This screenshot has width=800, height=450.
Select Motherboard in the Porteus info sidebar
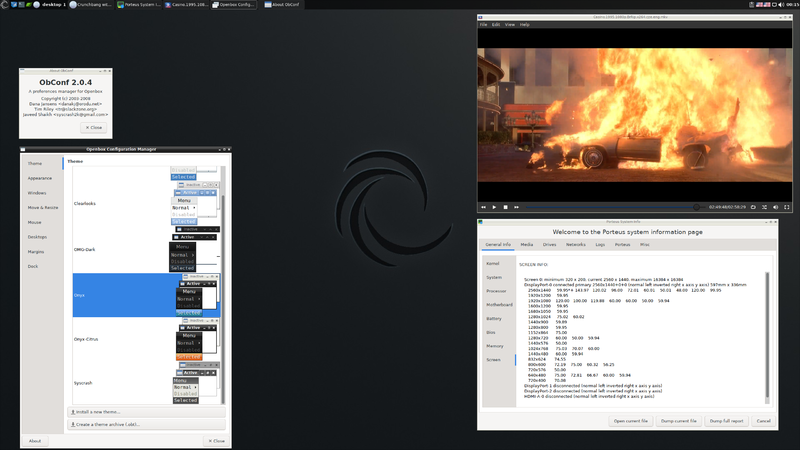(x=499, y=305)
